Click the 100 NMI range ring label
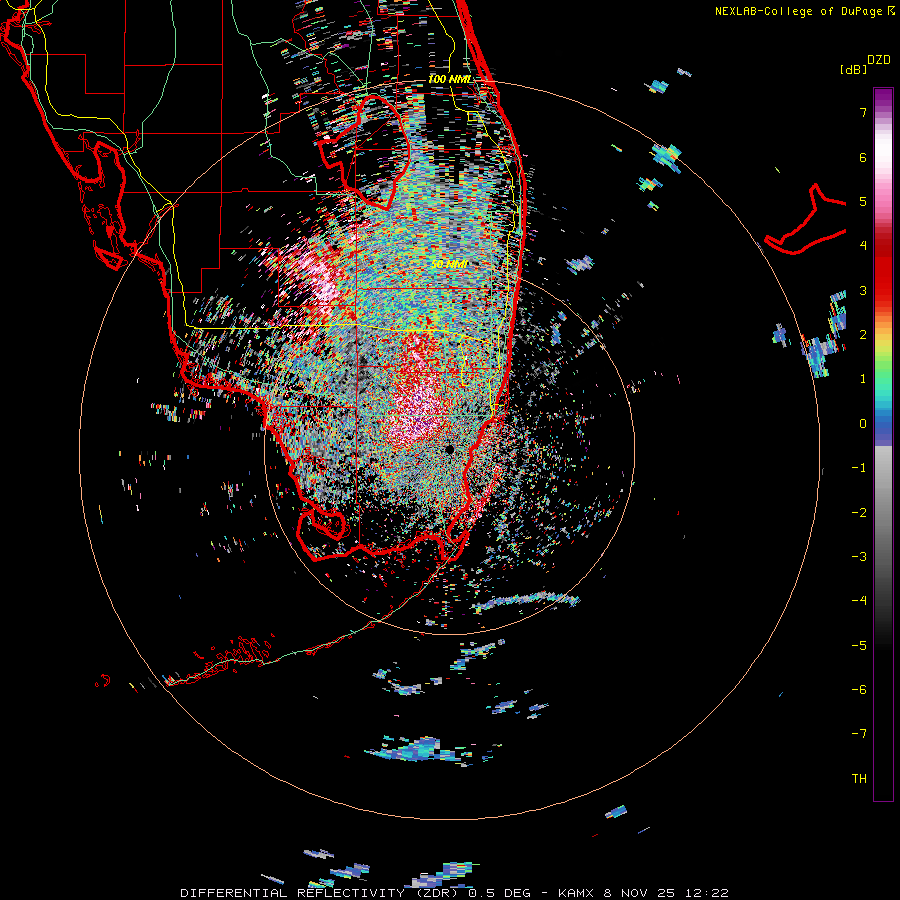The height and width of the screenshot is (900, 900). (449, 79)
